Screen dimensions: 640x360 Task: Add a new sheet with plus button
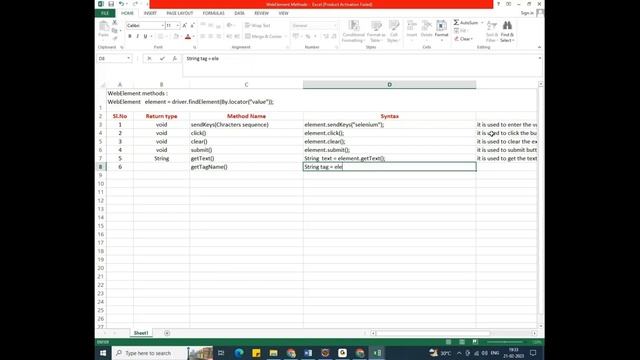tap(167, 333)
